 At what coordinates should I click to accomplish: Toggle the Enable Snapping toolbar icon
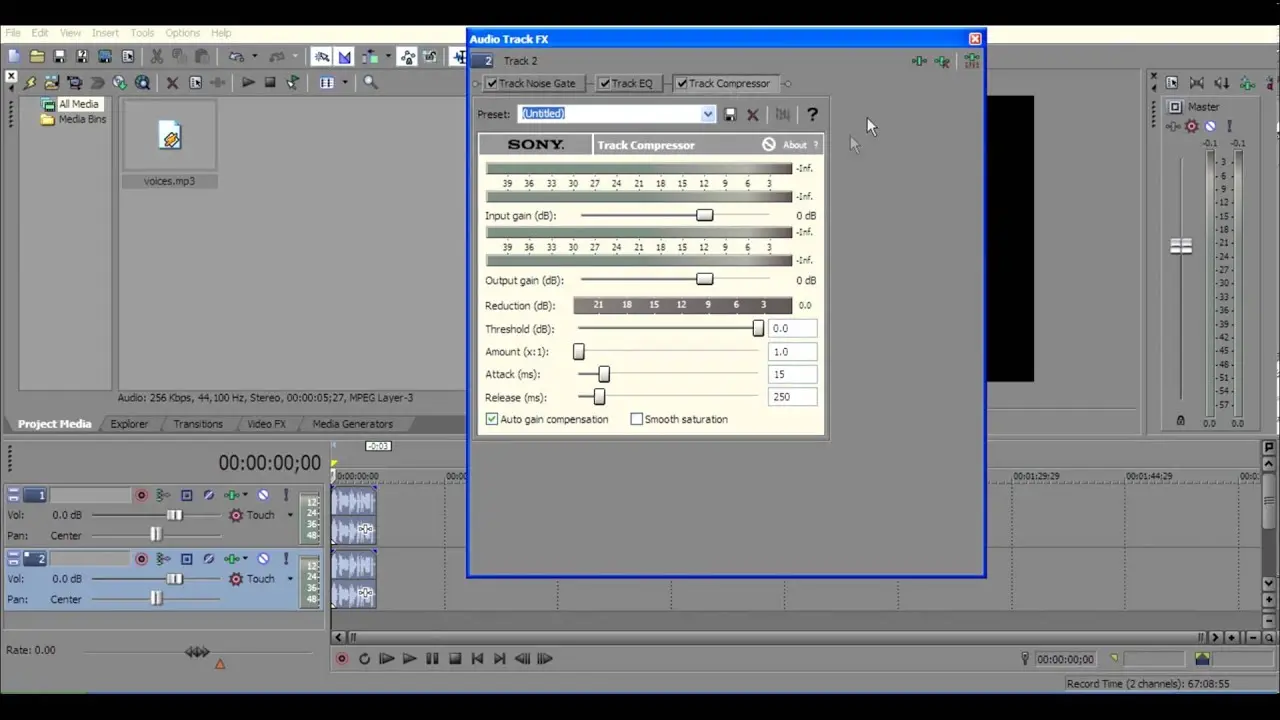(x=321, y=57)
